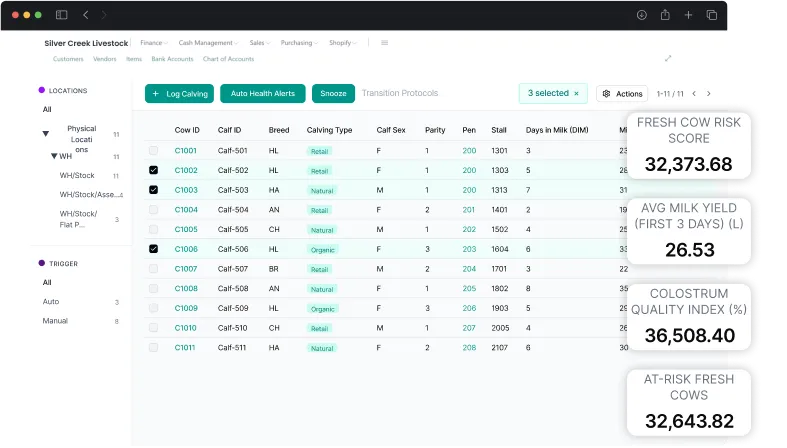The image size is (787, 448).
Task: Open the Chart of Accounts tab
Action: (x=228, y=59)
